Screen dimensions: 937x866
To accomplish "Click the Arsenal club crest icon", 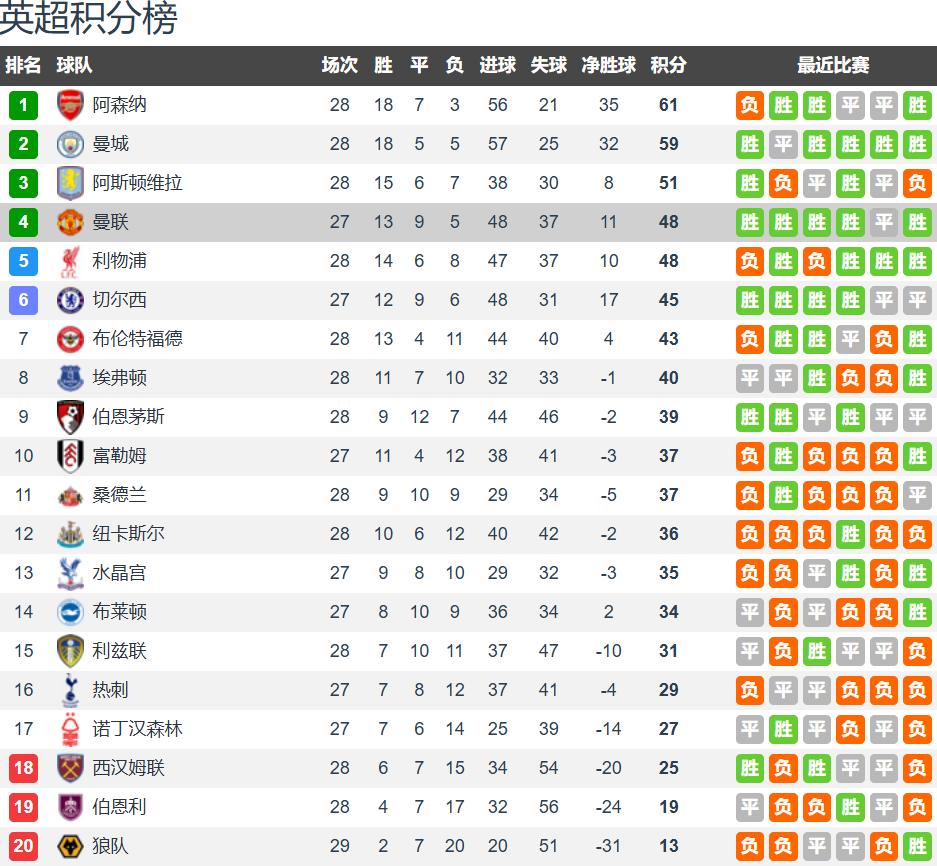I will pos(70,105).
